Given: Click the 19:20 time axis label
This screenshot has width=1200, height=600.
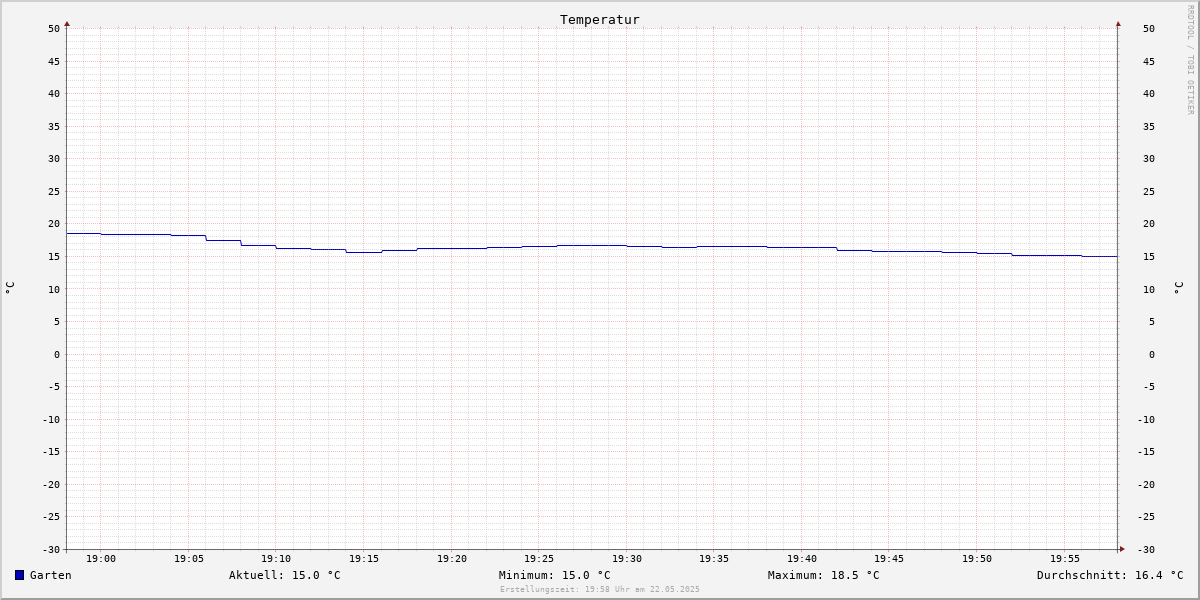Looking at the screenshot, I should [452, 559].
